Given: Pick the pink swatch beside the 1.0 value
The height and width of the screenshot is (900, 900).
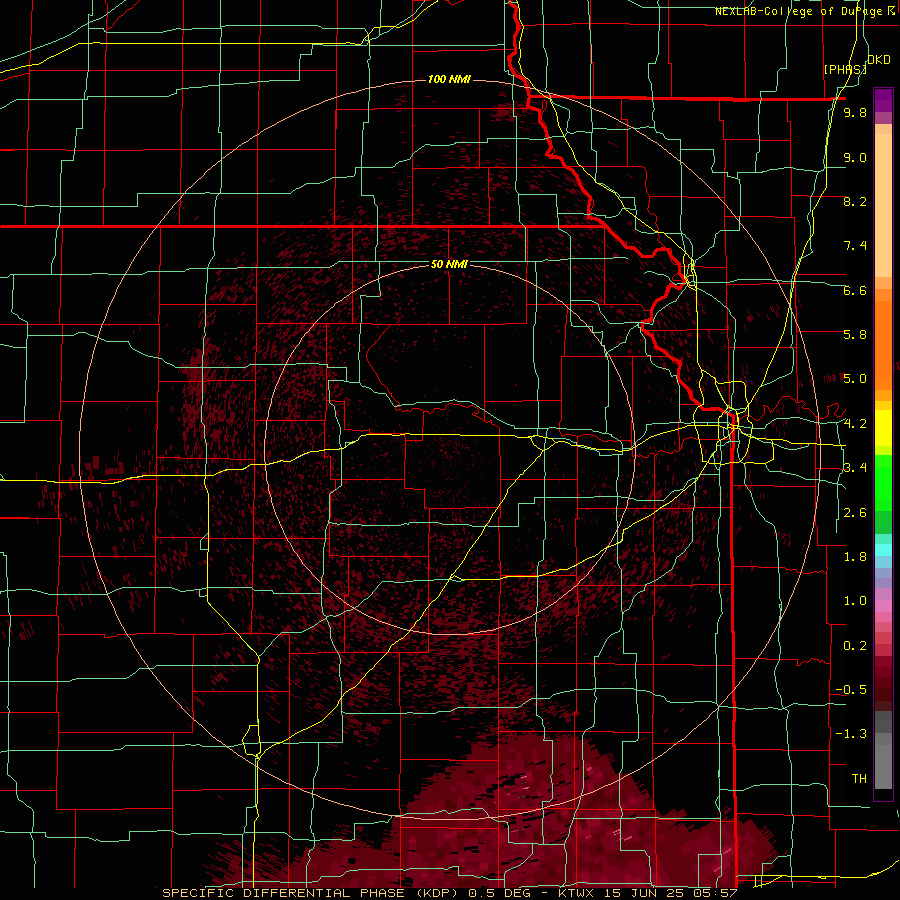Looking at the screenshot, I should pos(883,606).
